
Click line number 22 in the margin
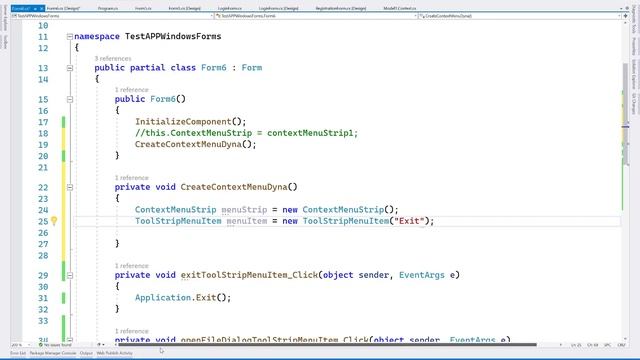point(43,187)
